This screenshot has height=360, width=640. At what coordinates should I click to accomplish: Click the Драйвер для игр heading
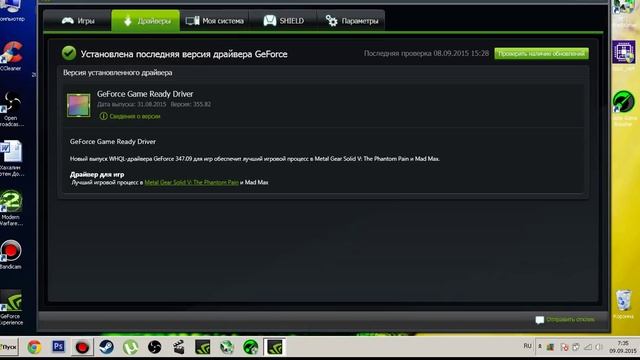[97, 174]
